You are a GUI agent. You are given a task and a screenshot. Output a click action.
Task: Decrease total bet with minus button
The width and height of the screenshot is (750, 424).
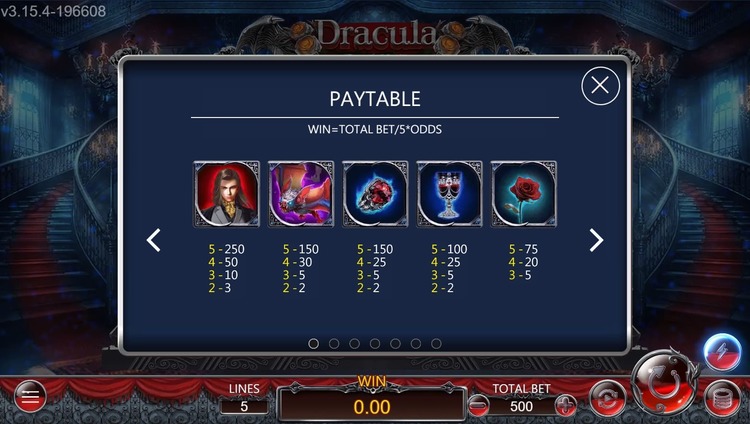point(478,406)
